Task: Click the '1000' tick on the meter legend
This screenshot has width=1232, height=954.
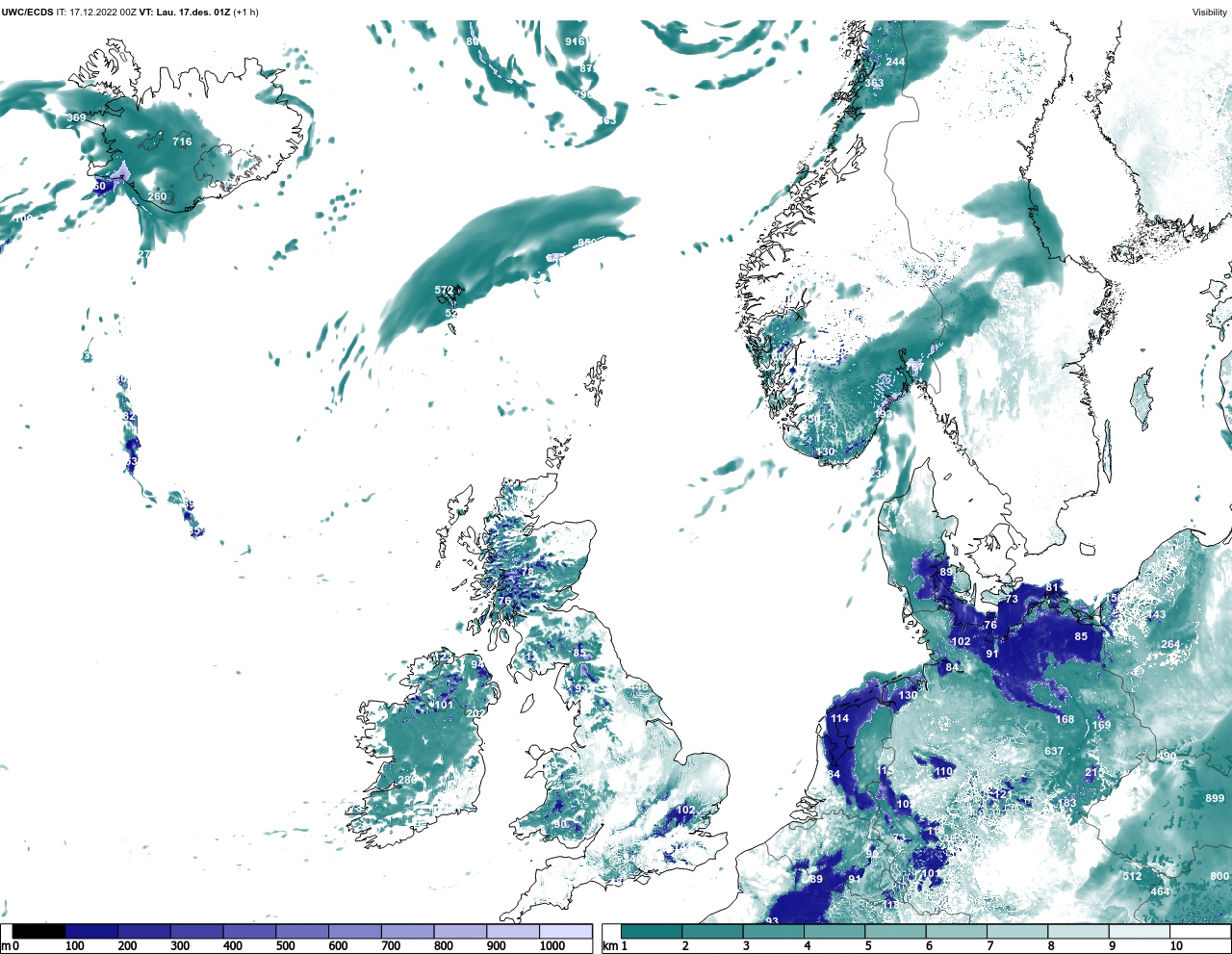Action: click(x=552, y=946)
